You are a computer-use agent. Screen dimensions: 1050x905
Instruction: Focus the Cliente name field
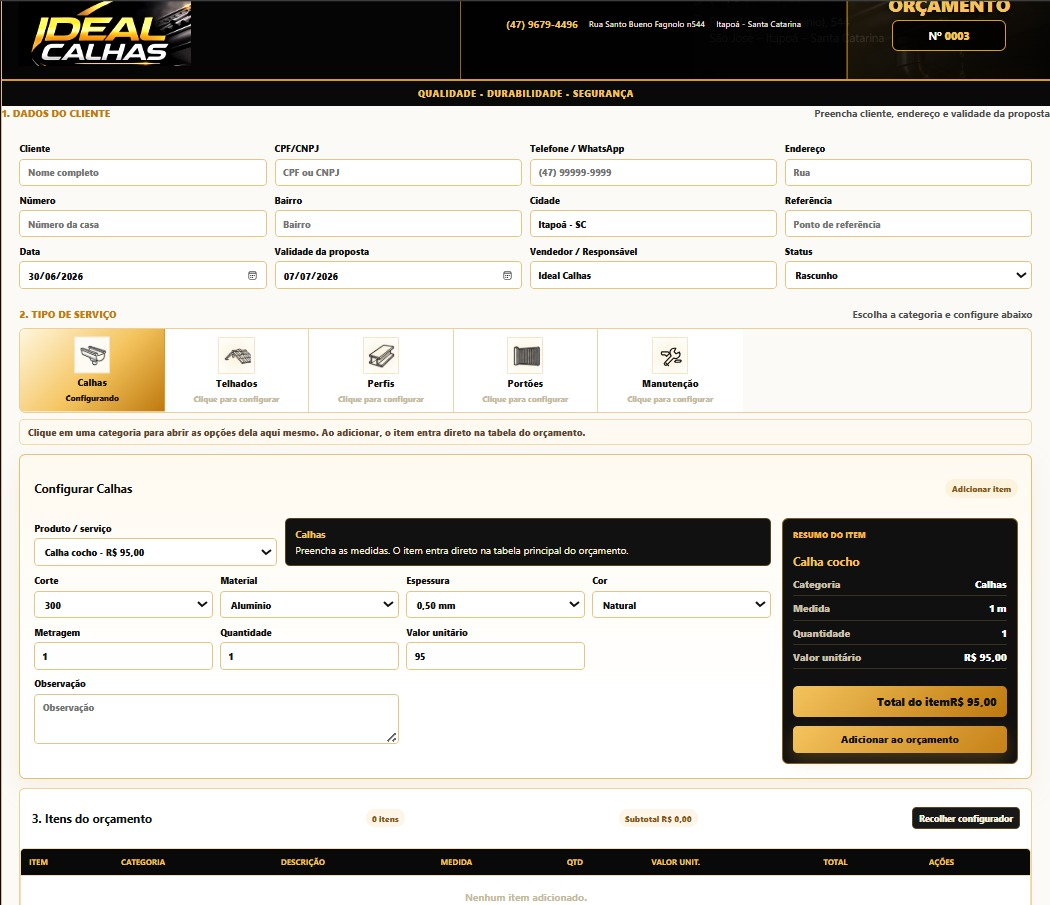[x=143, y=172]
